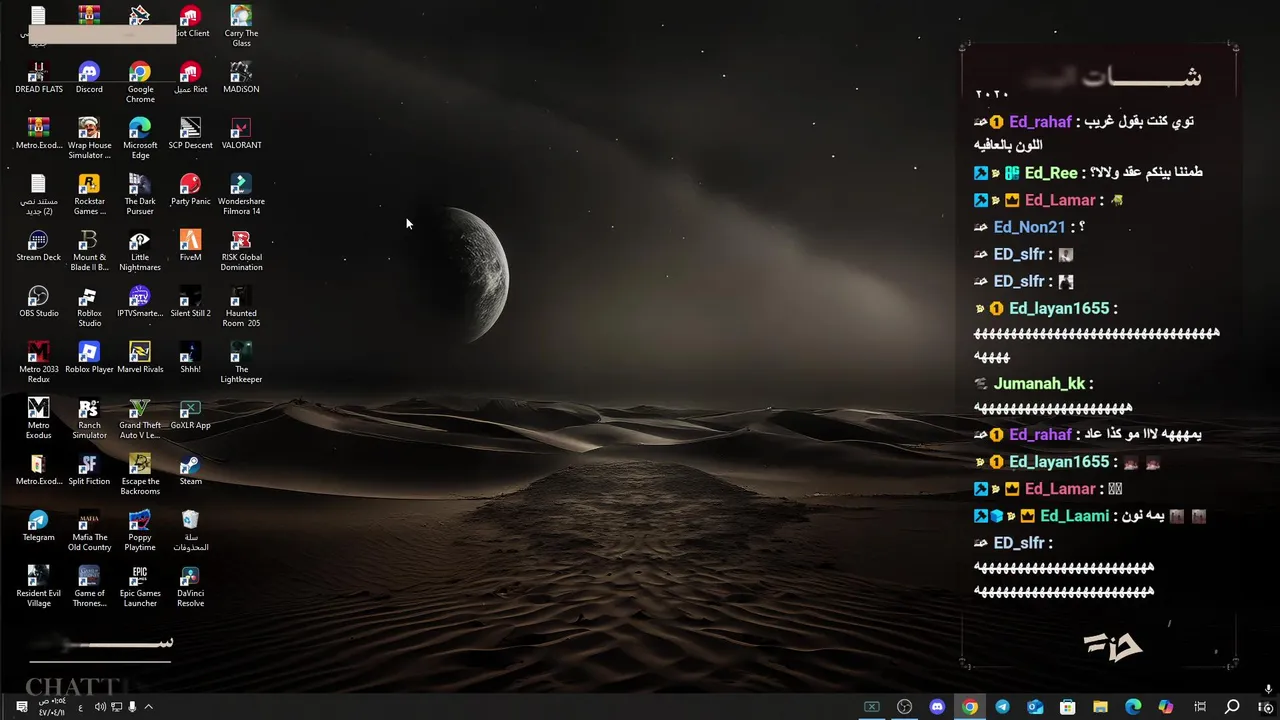Select the Recycle Bin desktop icon

point(190,530)
